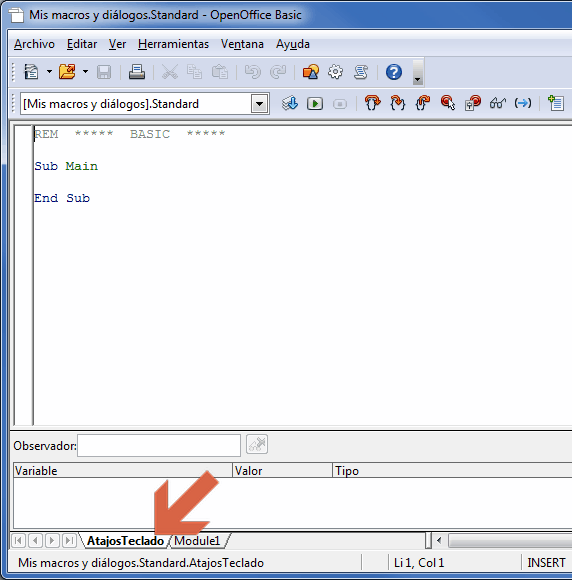This screenshot has width=572, height=580.
Task: Click the Stop macro icon
Action: [x=340, y=104]
